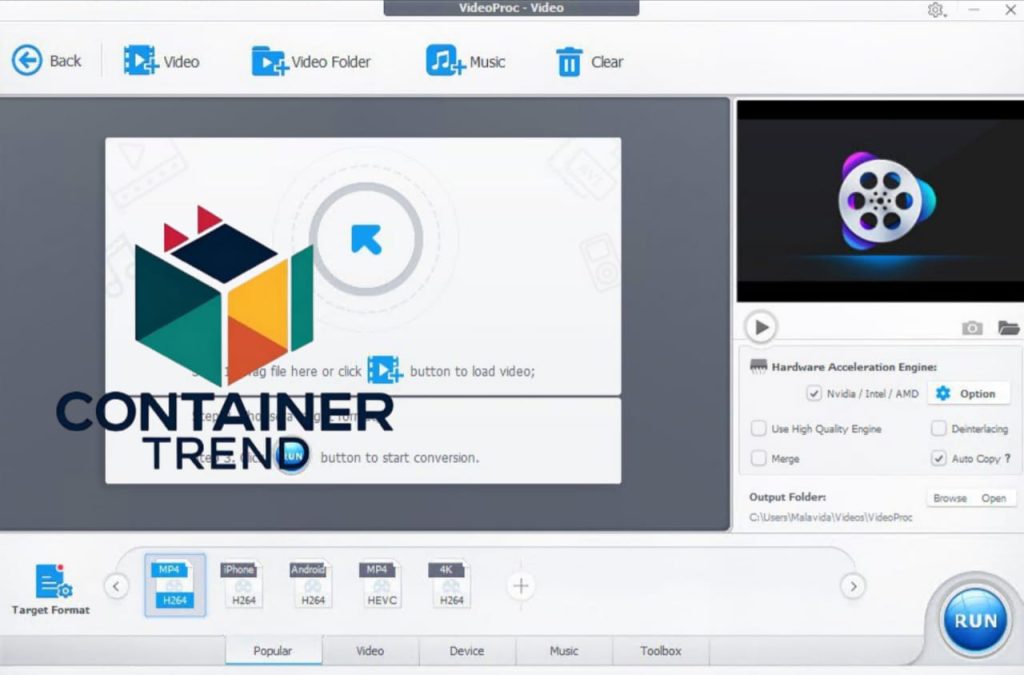Select the MP4 H264 format preset
Image resolution: width=1024 pixels, height=675 pixels.
tap(175, 585)
